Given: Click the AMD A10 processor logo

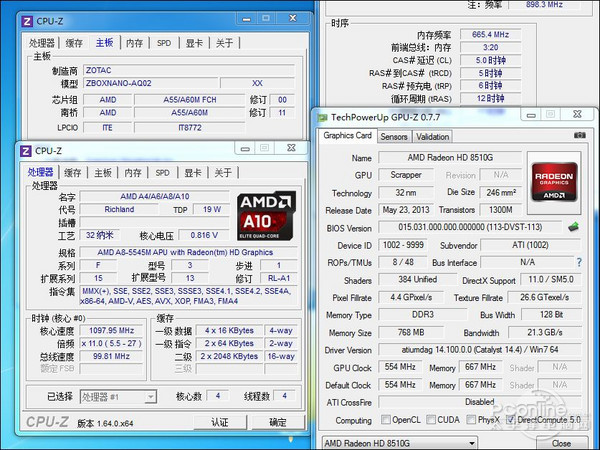Looking at the screenshot, I should [x=267, y=216].
